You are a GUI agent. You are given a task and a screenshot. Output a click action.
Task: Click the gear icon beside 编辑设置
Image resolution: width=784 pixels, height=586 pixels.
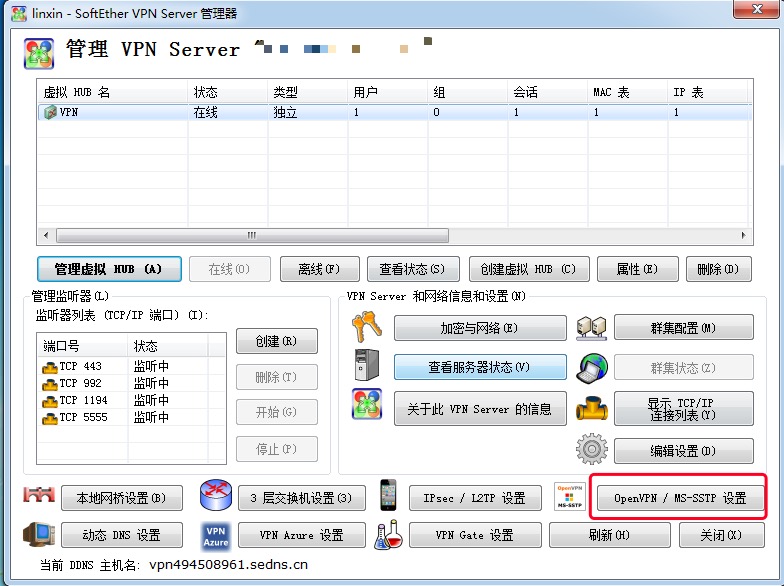[x=592, y=449]
